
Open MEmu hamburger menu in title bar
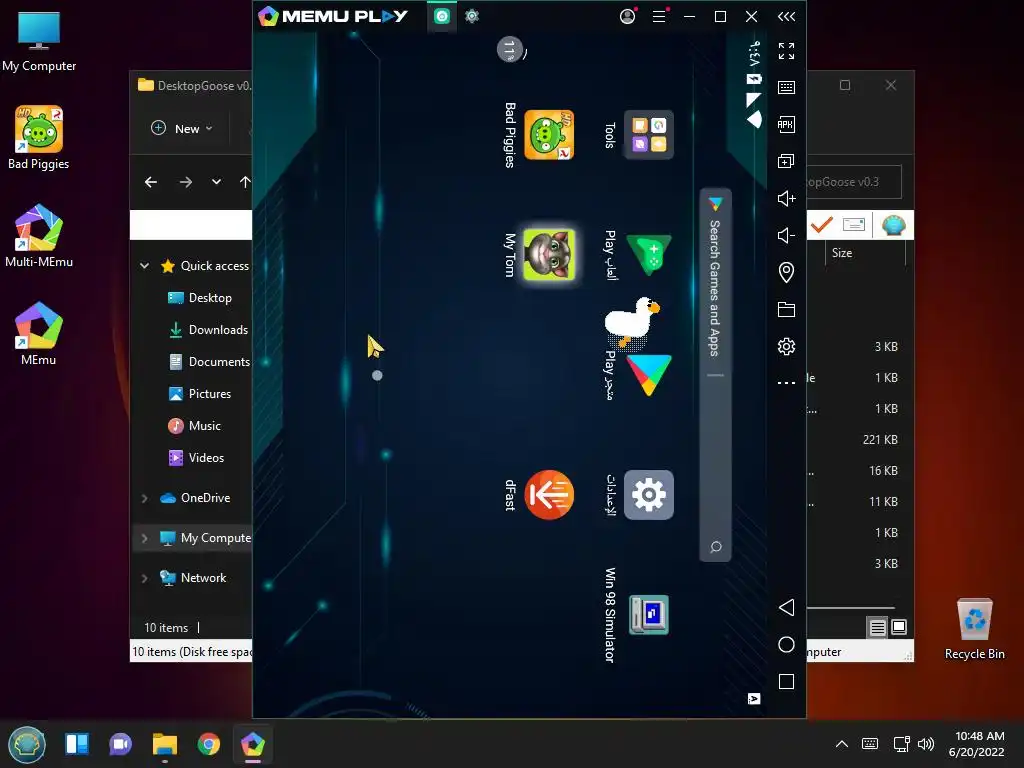coord(660,16)
